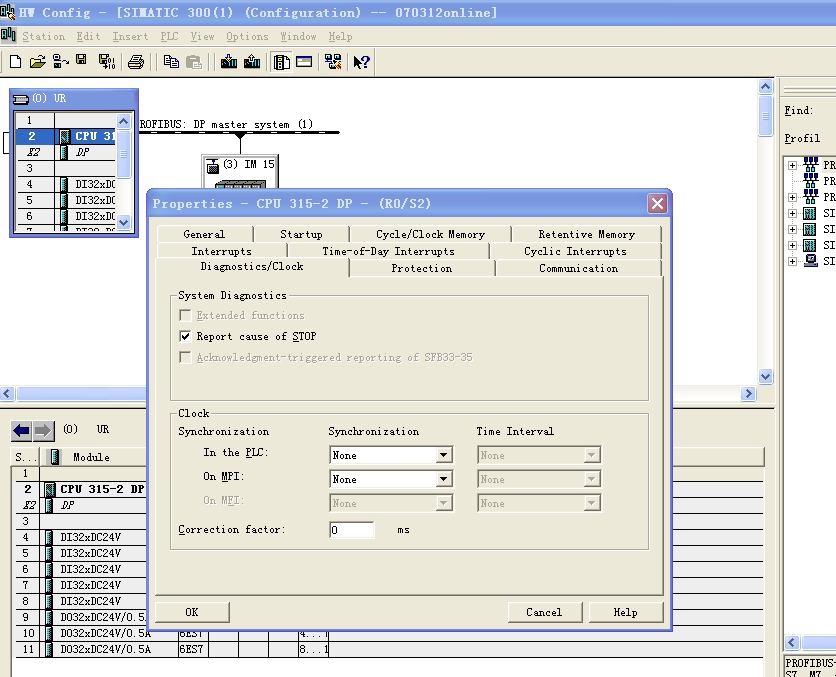The height and width of the screenshot is (677, 836).
Task: Click the Save floppy disk icon
Action: pyautogui.click(x=81, y=62)
